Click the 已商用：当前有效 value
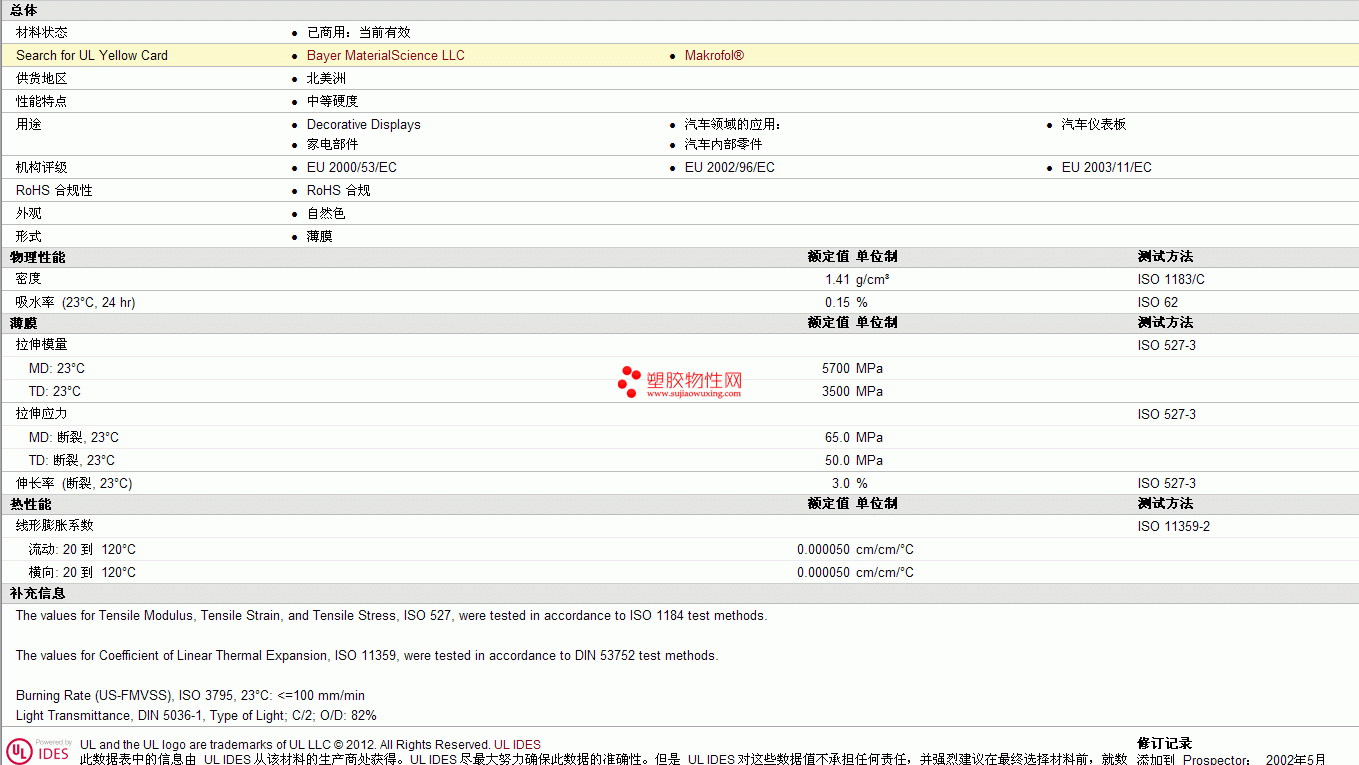Image resolution: width=1359 pixels, height=765 pixels. pyautogui.click(x=359, y=32)
